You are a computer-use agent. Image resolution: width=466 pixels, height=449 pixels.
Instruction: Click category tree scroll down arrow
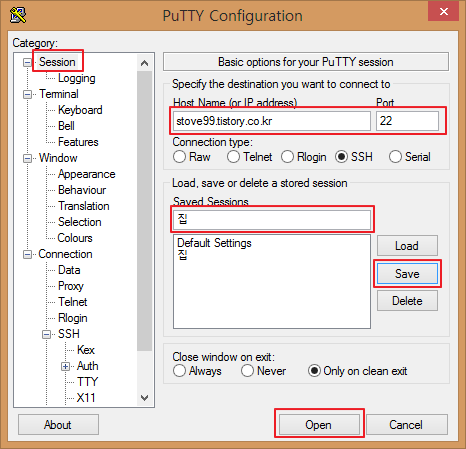click(144, 397)
